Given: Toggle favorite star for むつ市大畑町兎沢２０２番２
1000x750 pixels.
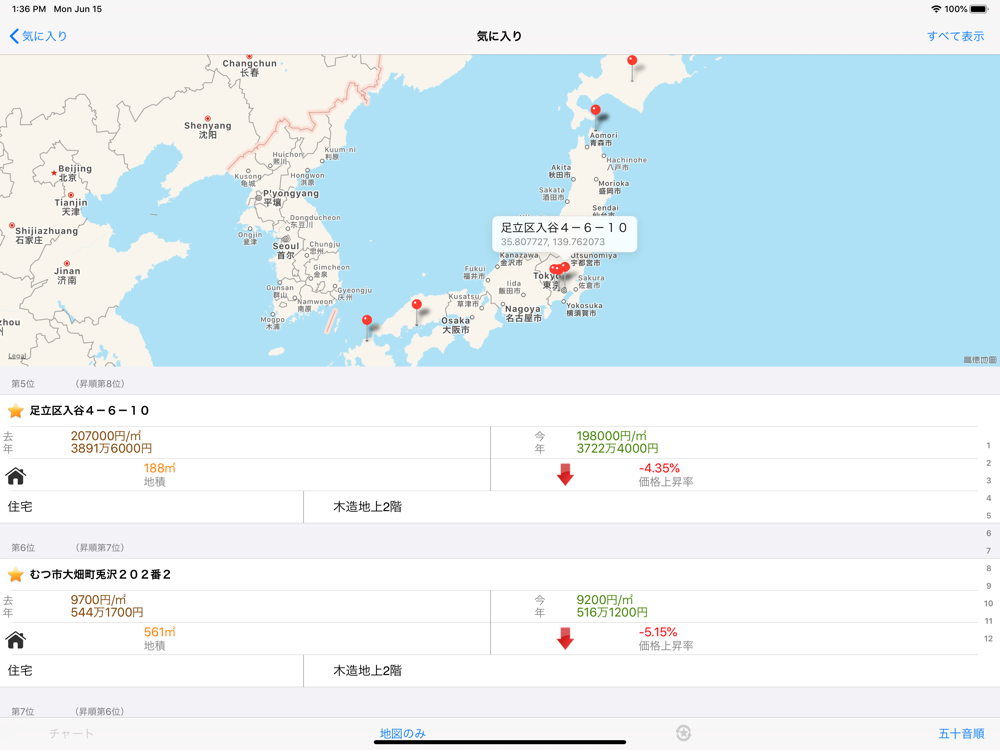Looking at the screenshot, I should coord(16,575).
